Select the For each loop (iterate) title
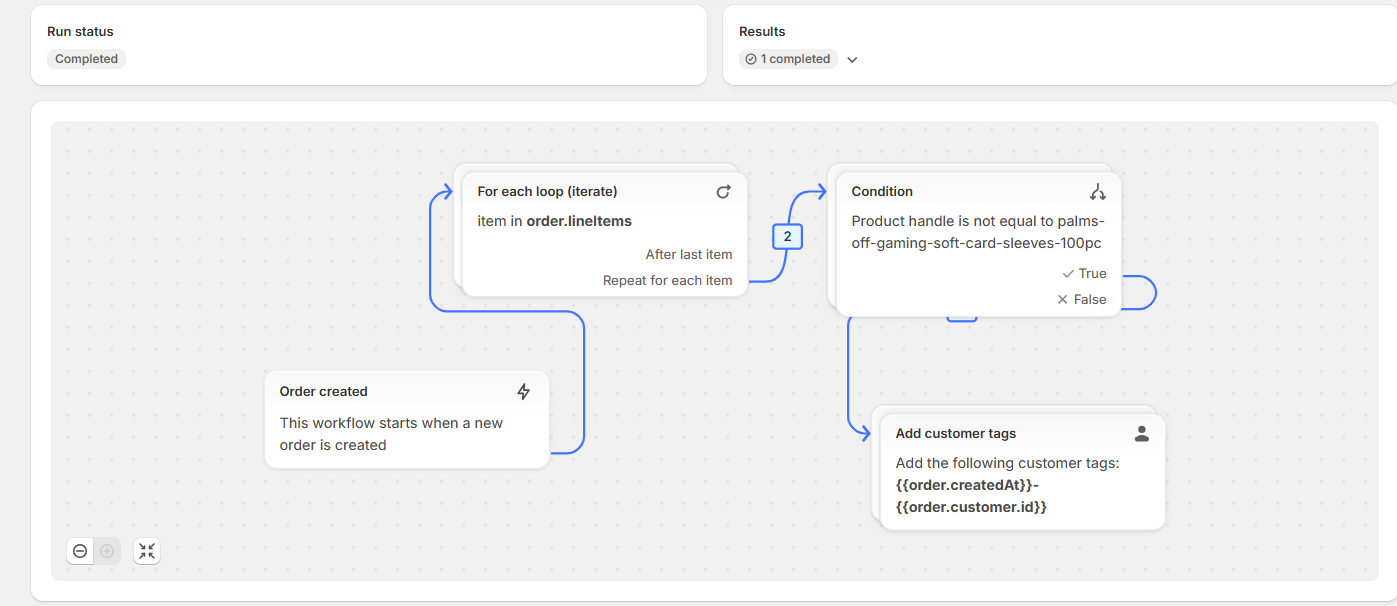The image size is (1397, 606). point(547,191)
